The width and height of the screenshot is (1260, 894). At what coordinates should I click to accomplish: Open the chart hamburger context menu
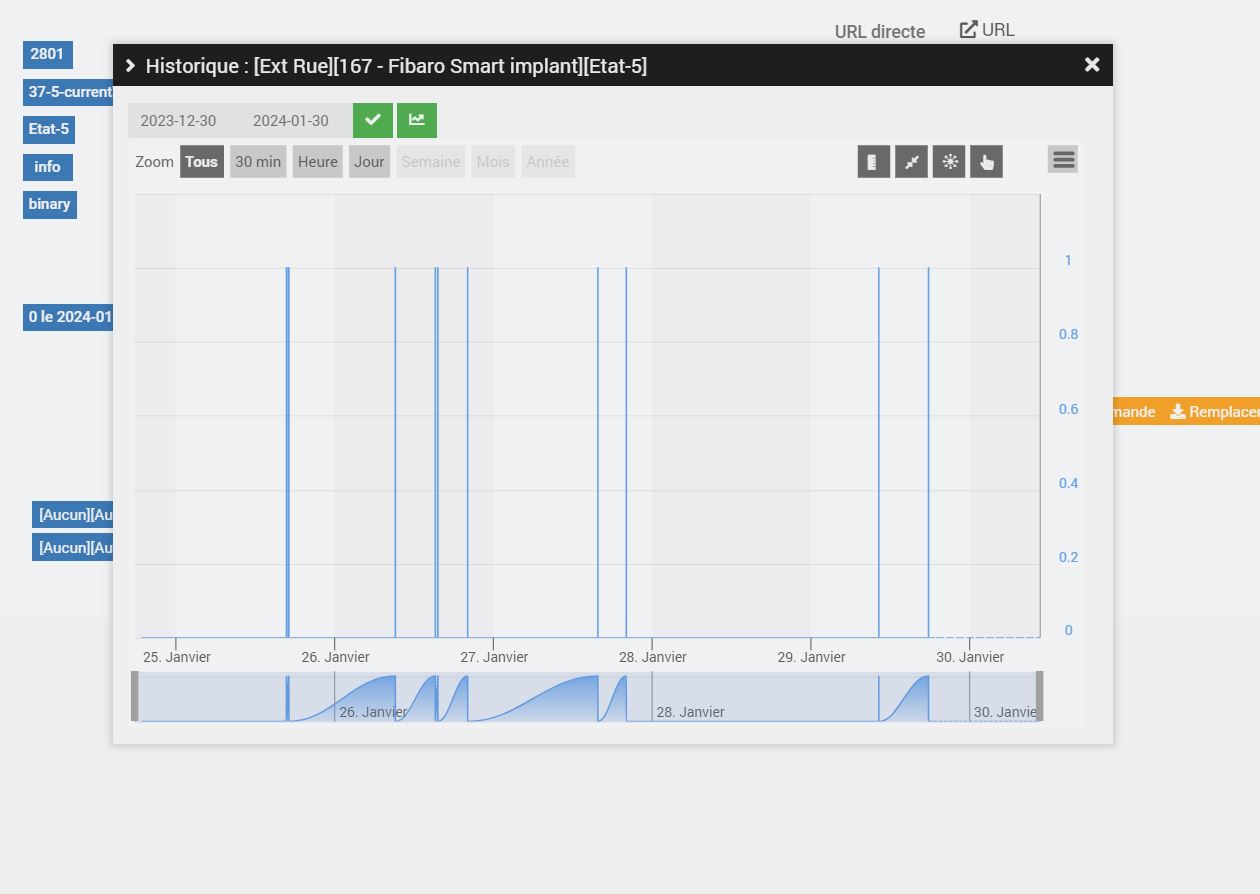(1063, 159)
